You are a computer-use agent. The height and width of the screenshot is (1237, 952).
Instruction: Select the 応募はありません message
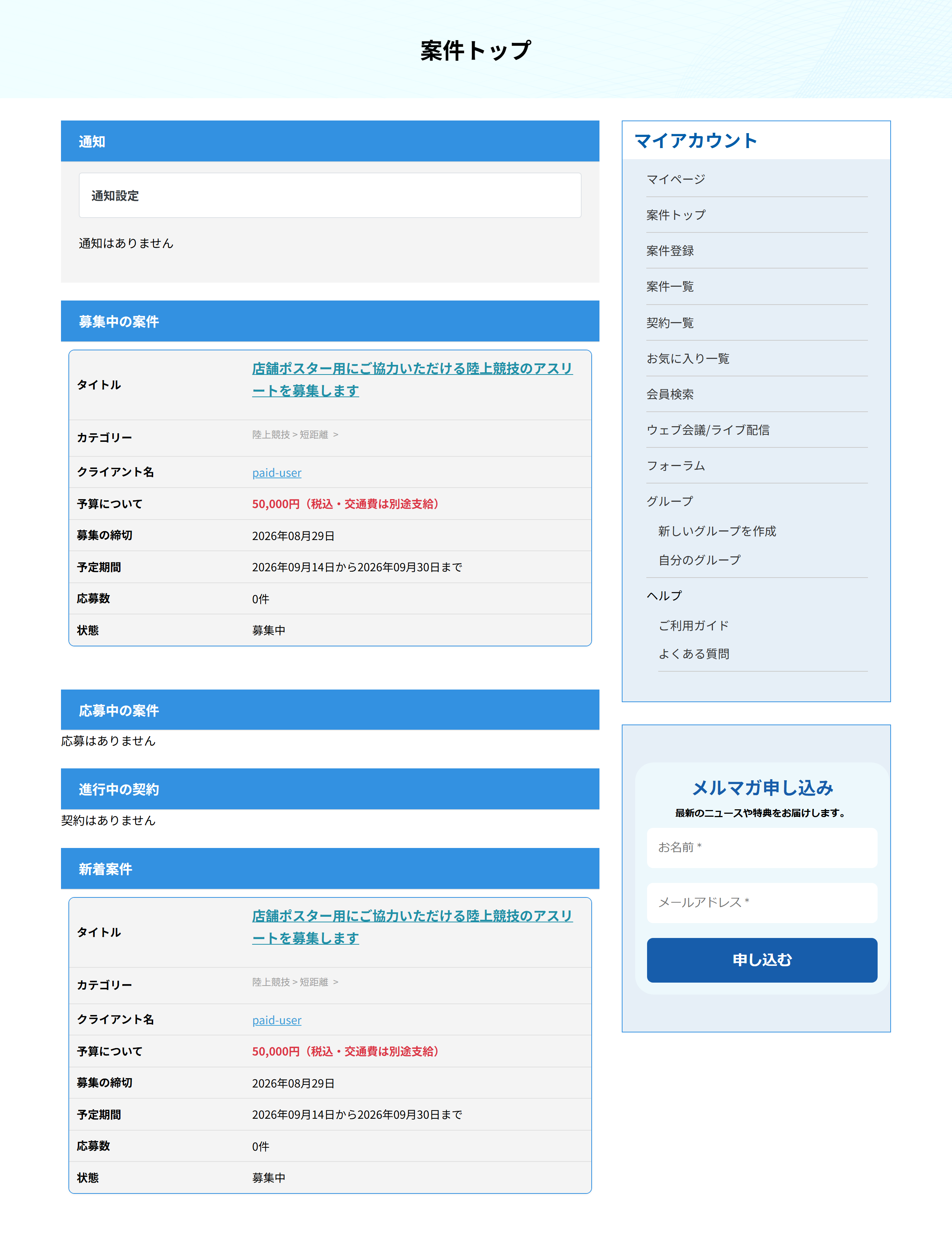pos(108,741)
